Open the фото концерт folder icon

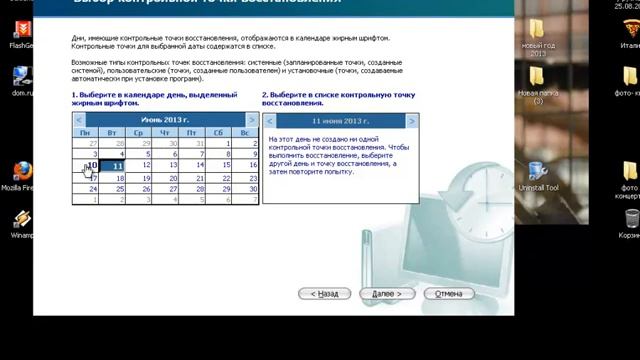click(x=629, y=180)
